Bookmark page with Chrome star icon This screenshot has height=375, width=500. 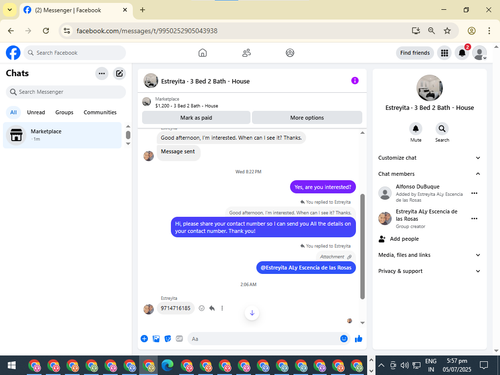447,31
